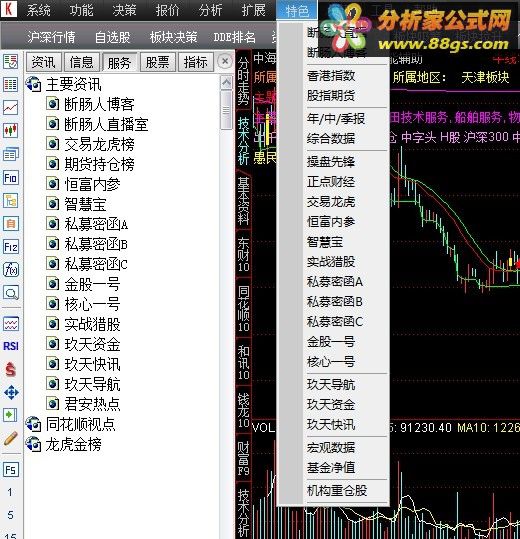Close the side panel with the X button

[225, 62]
